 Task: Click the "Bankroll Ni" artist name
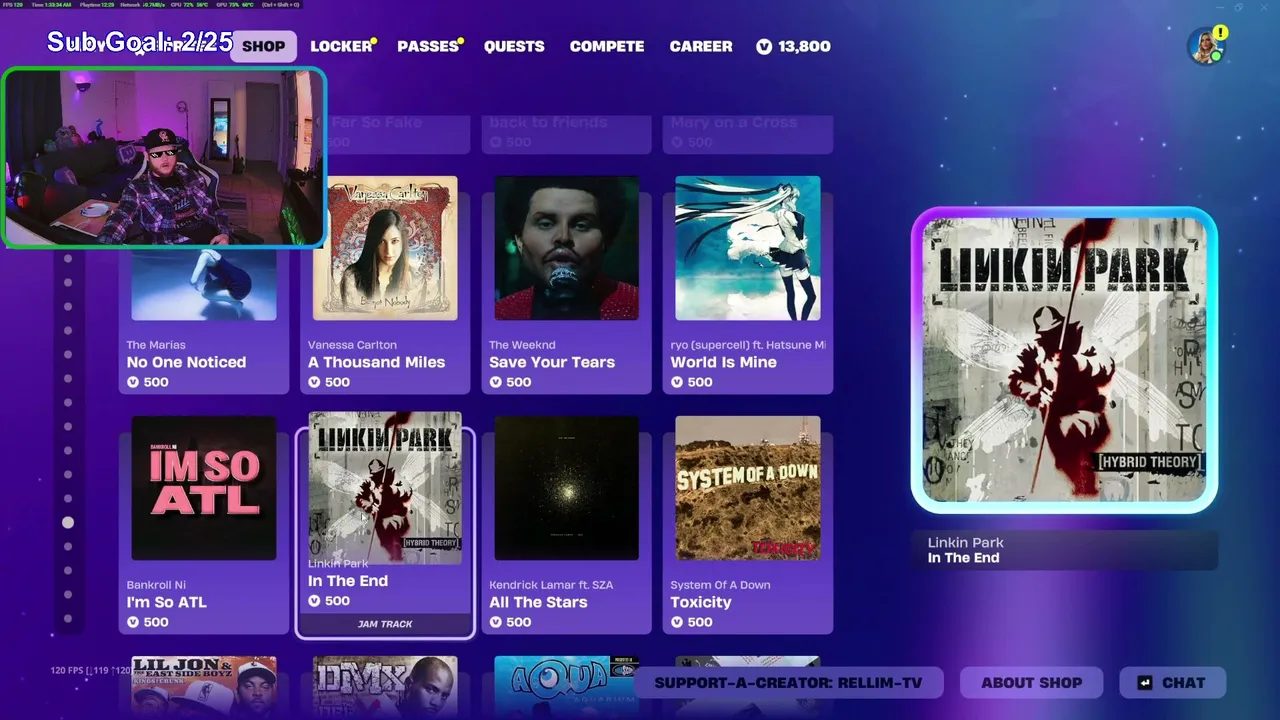[x=156, y=585]
